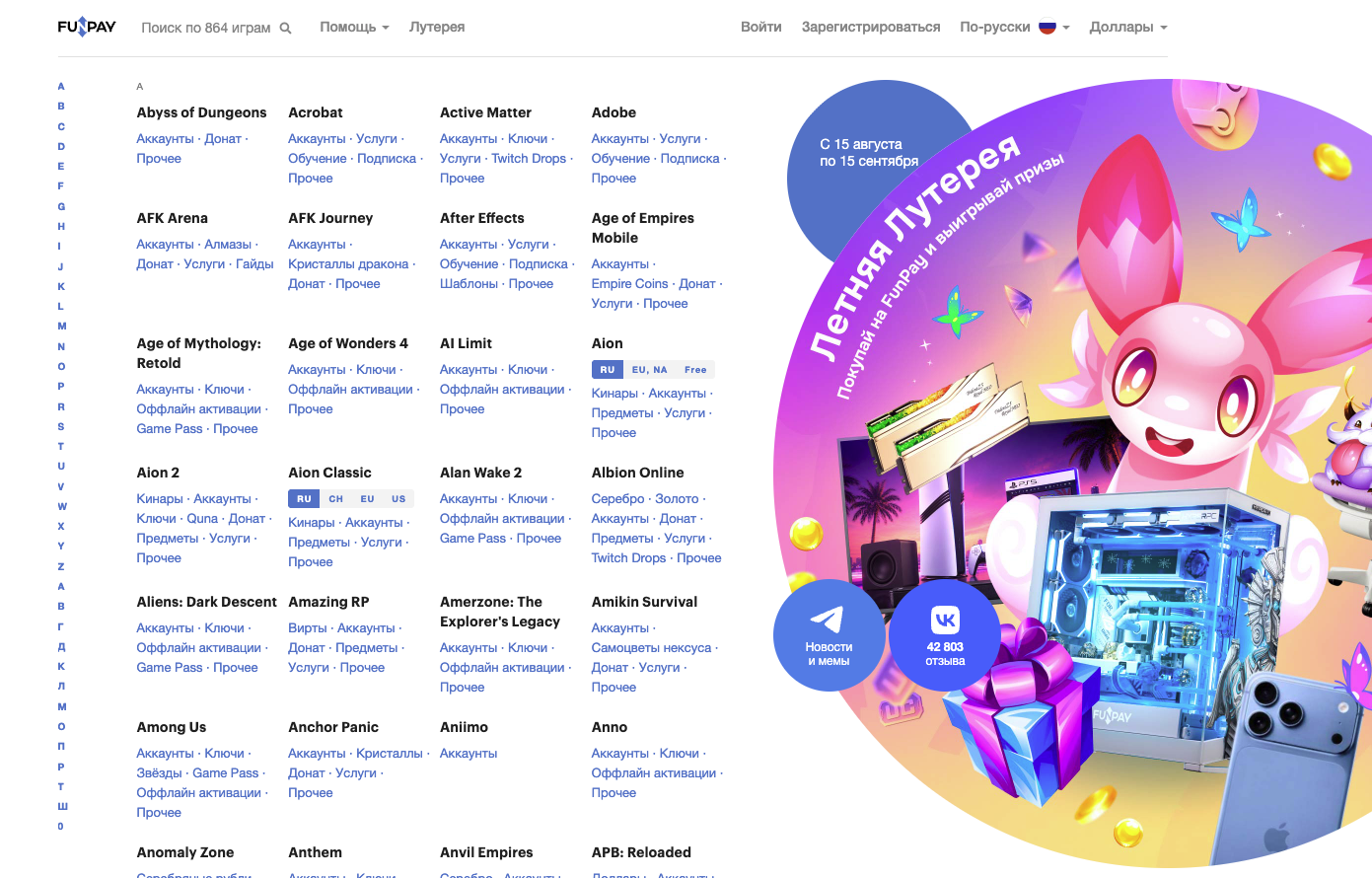Image resolution: width=1372 pixels, height=878 pixels.
Task: Open the Amerzone: The Explorer's Legacy title
Action: coord(500,612)
